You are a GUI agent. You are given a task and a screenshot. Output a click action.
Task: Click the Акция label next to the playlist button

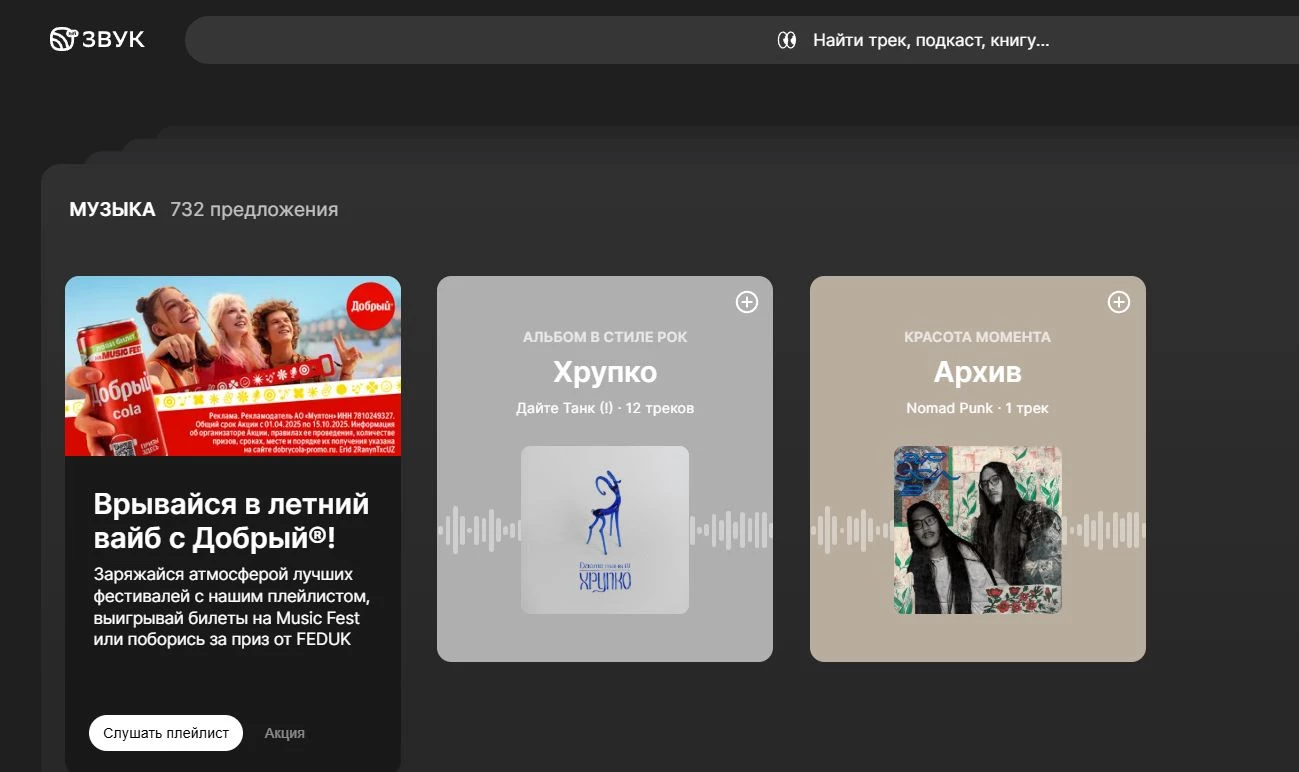point(284,733)
